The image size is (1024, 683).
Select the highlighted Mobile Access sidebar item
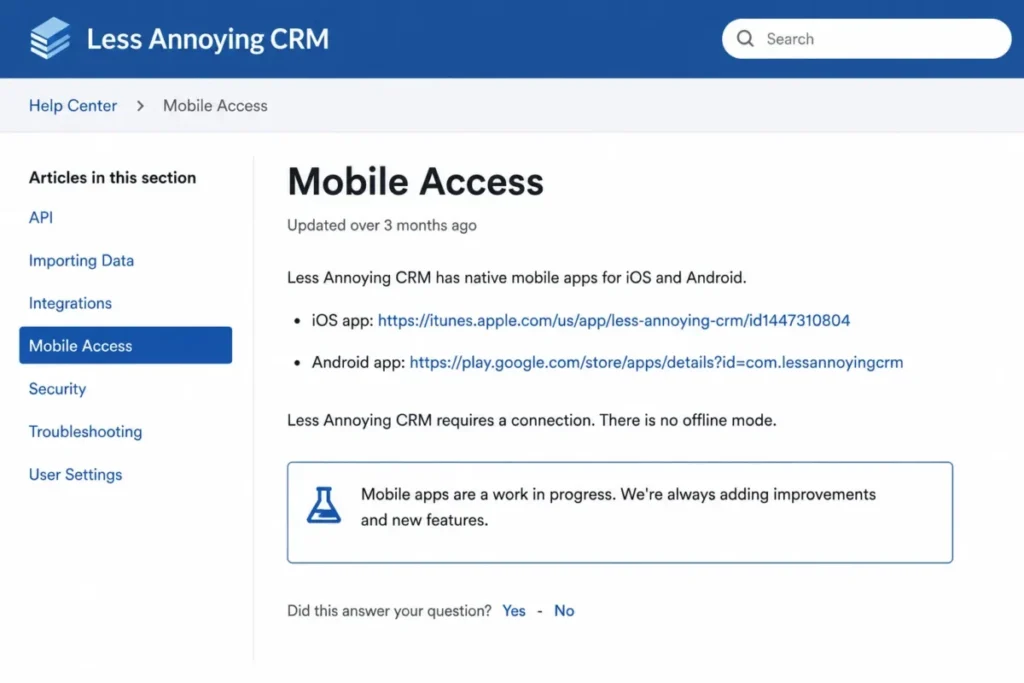click(x=125, y=345)
